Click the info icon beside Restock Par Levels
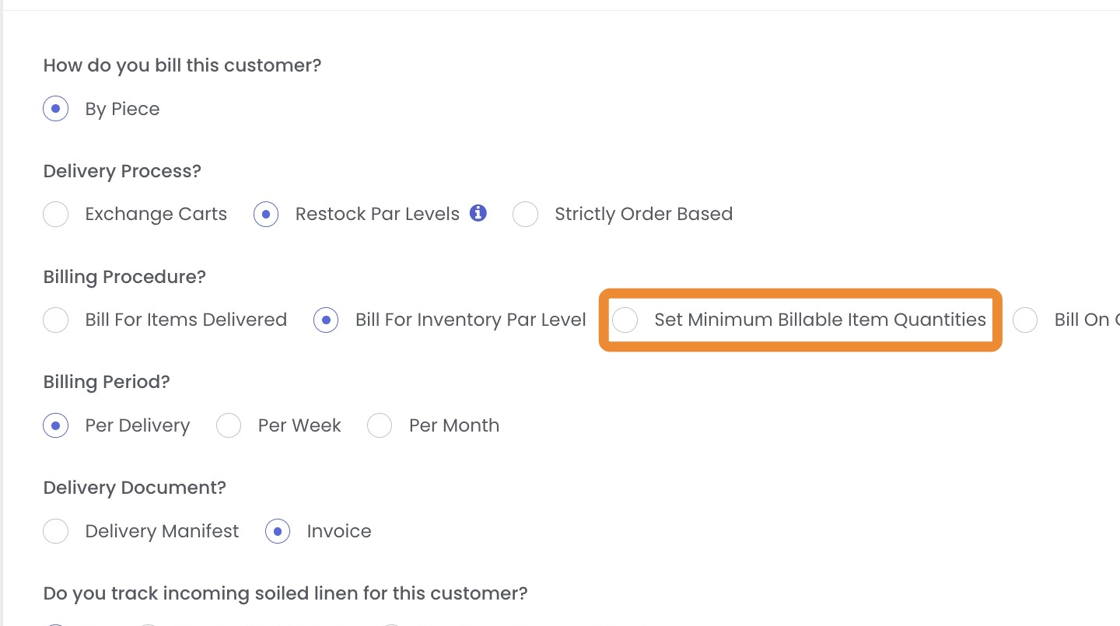Image resolution: width=1120 pixels, height=626 pixels. pyautogui.click(x=478, y=213)
